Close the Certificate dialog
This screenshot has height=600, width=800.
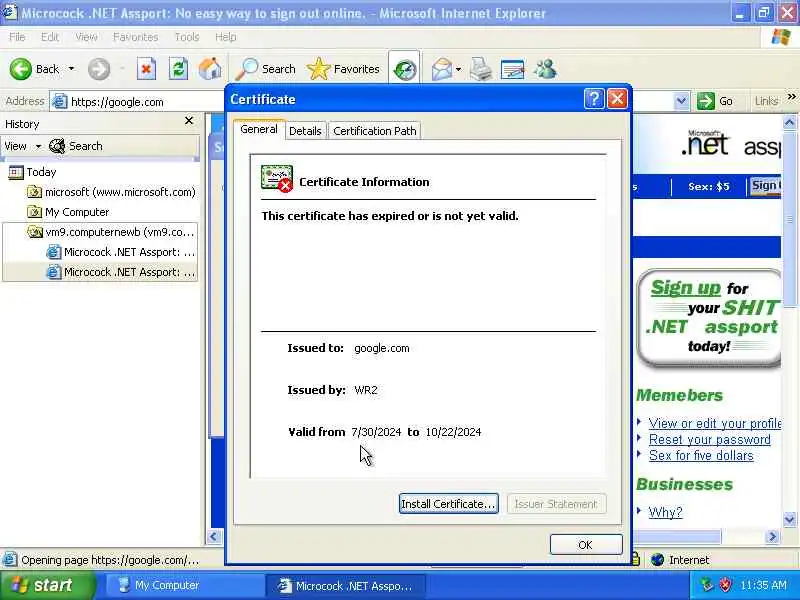pyautogui.click(x=617, y=98)
